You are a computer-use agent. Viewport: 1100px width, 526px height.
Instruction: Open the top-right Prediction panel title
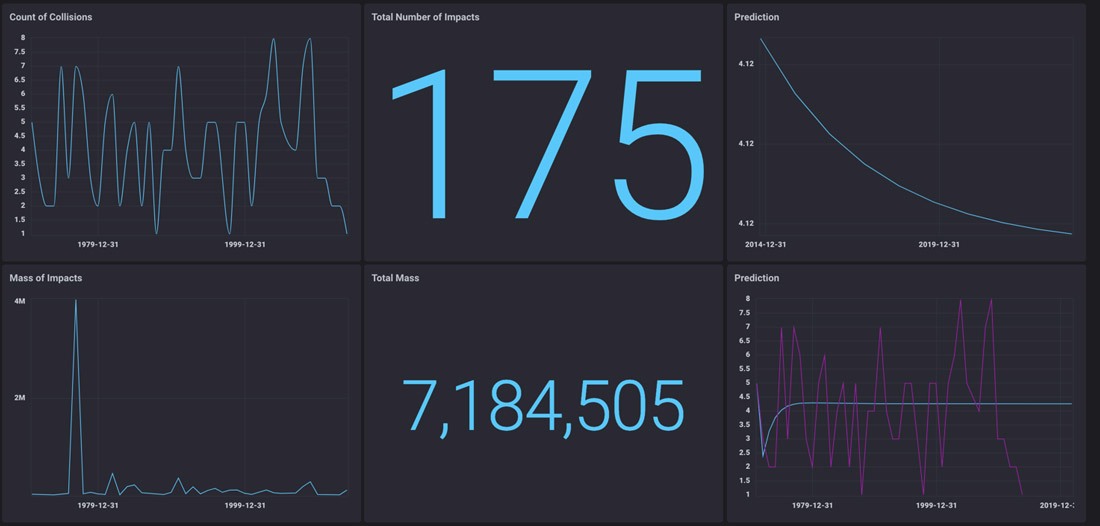tap(756, 17)
